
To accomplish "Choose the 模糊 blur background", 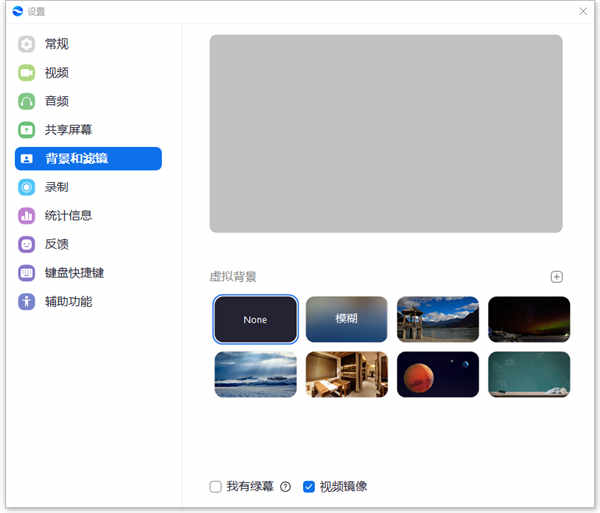I will (347, 319).
